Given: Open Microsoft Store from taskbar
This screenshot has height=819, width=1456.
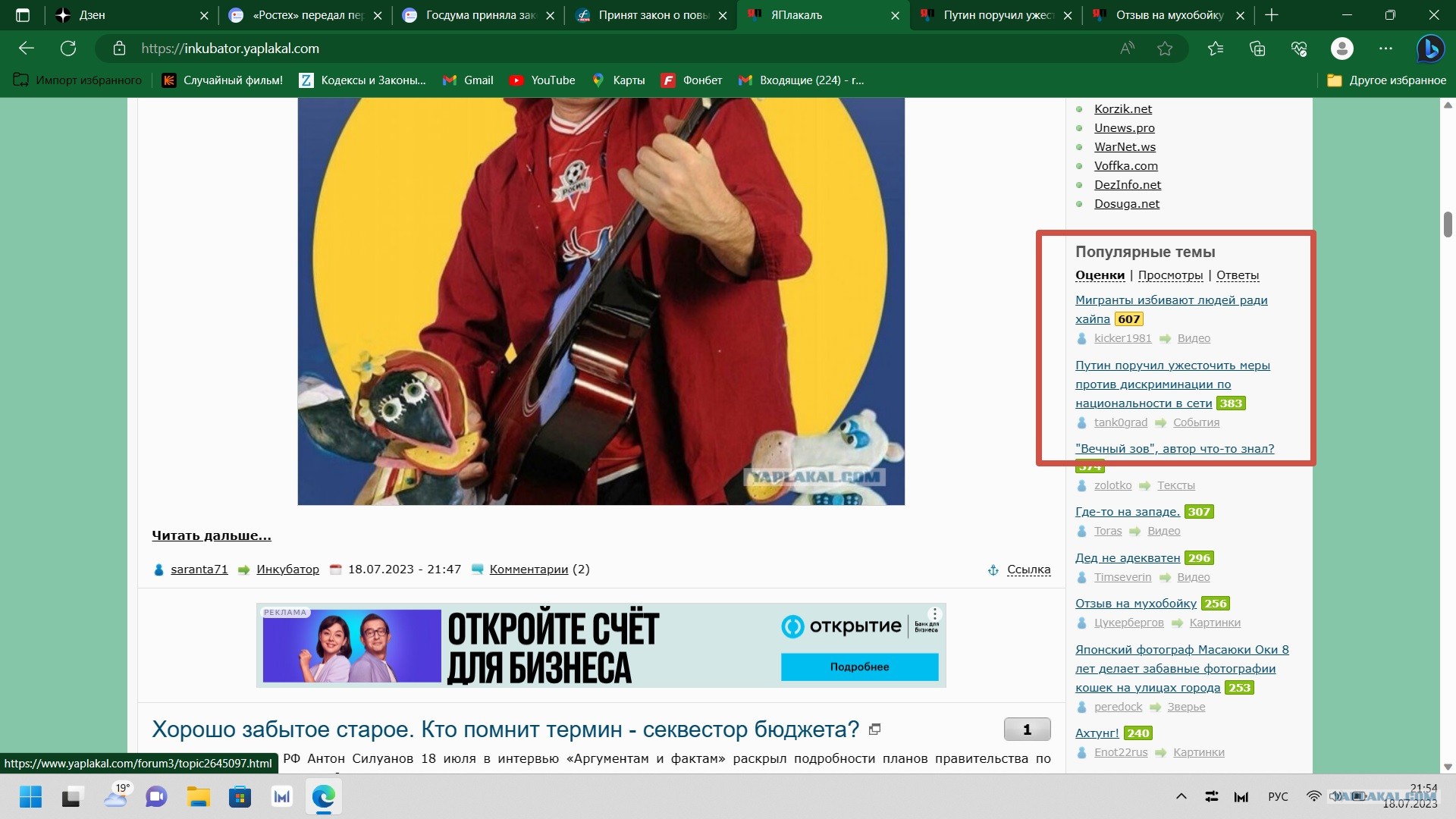Looking at the screenshot, I should click(240, 797).
